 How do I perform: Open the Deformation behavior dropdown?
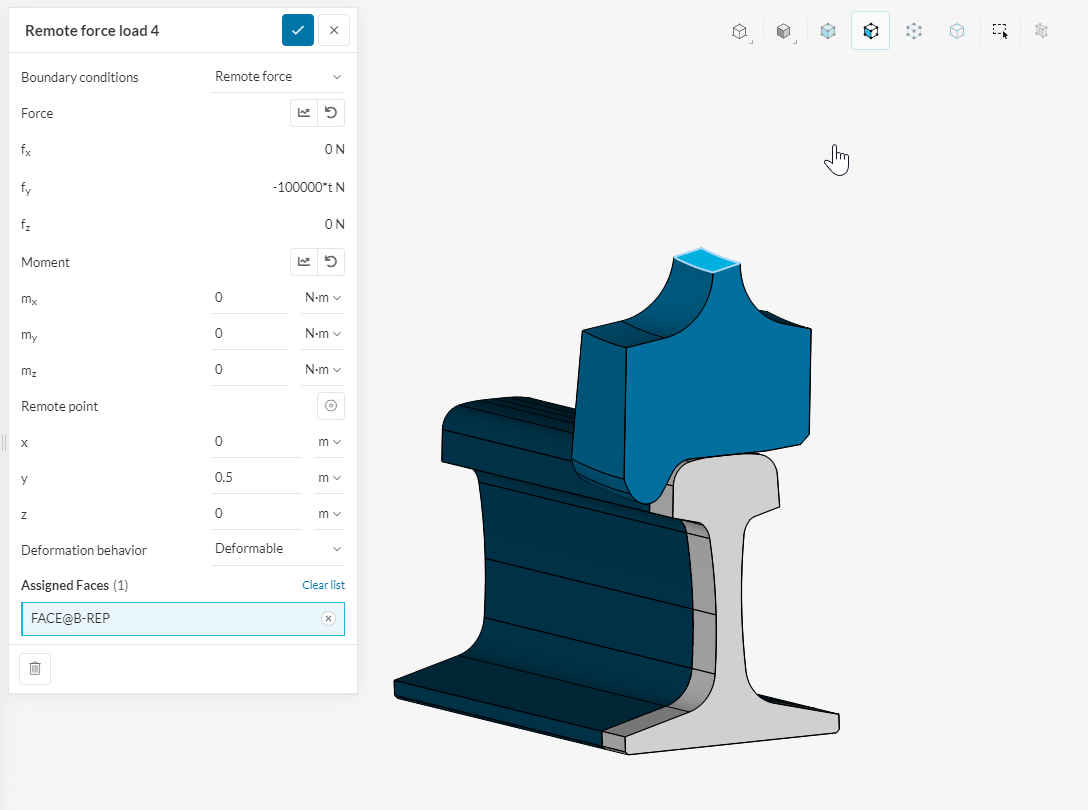click(278, 549)
